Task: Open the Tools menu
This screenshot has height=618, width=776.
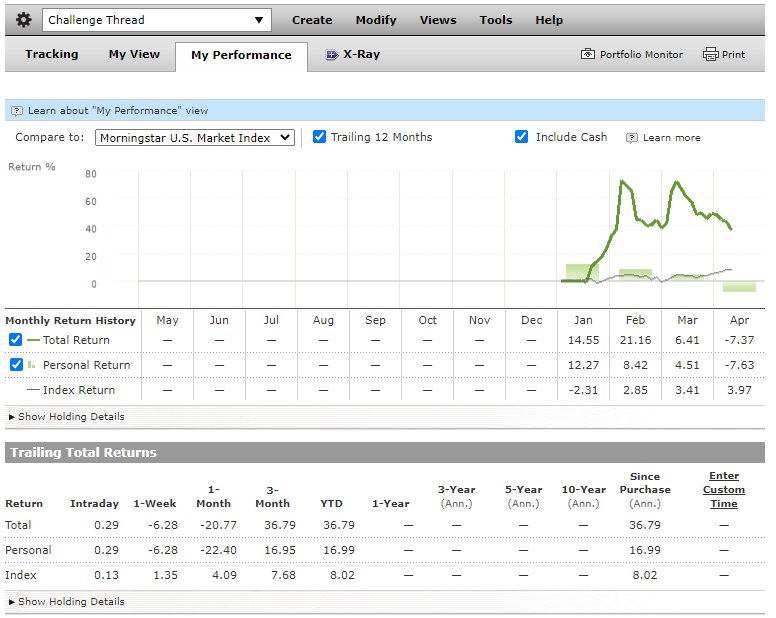Action: pos(495,20)
